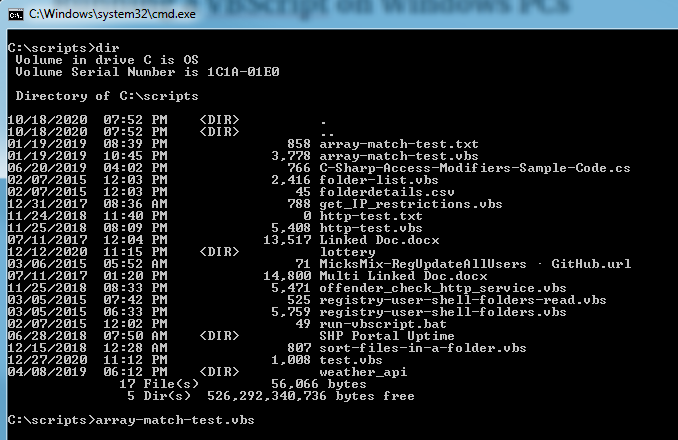Click MicksMix-RegUpdateAllUsers GitHub.url file name

click(475, 264)
